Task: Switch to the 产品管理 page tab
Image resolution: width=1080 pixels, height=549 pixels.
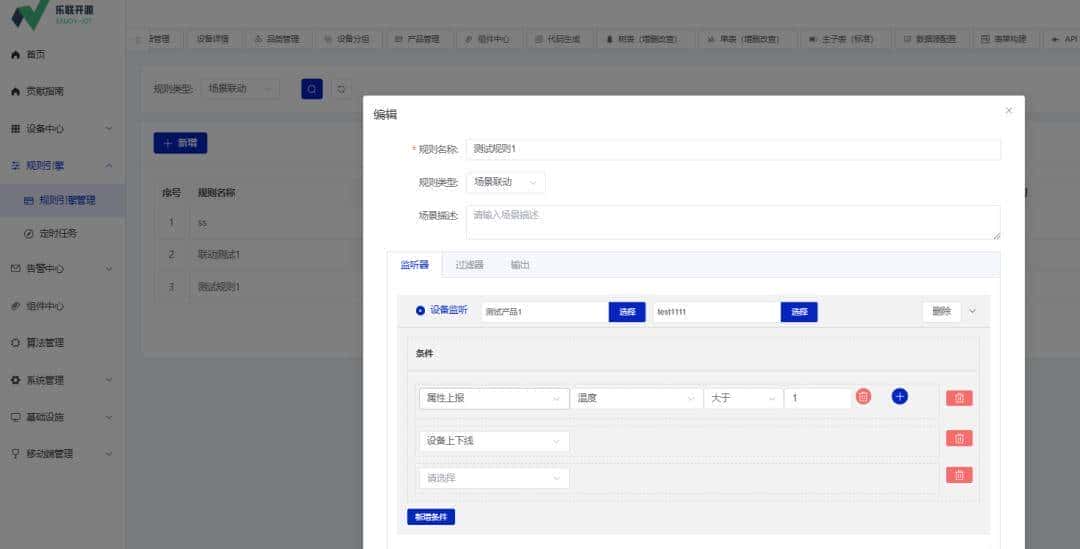Action: [x=418, y=39]
